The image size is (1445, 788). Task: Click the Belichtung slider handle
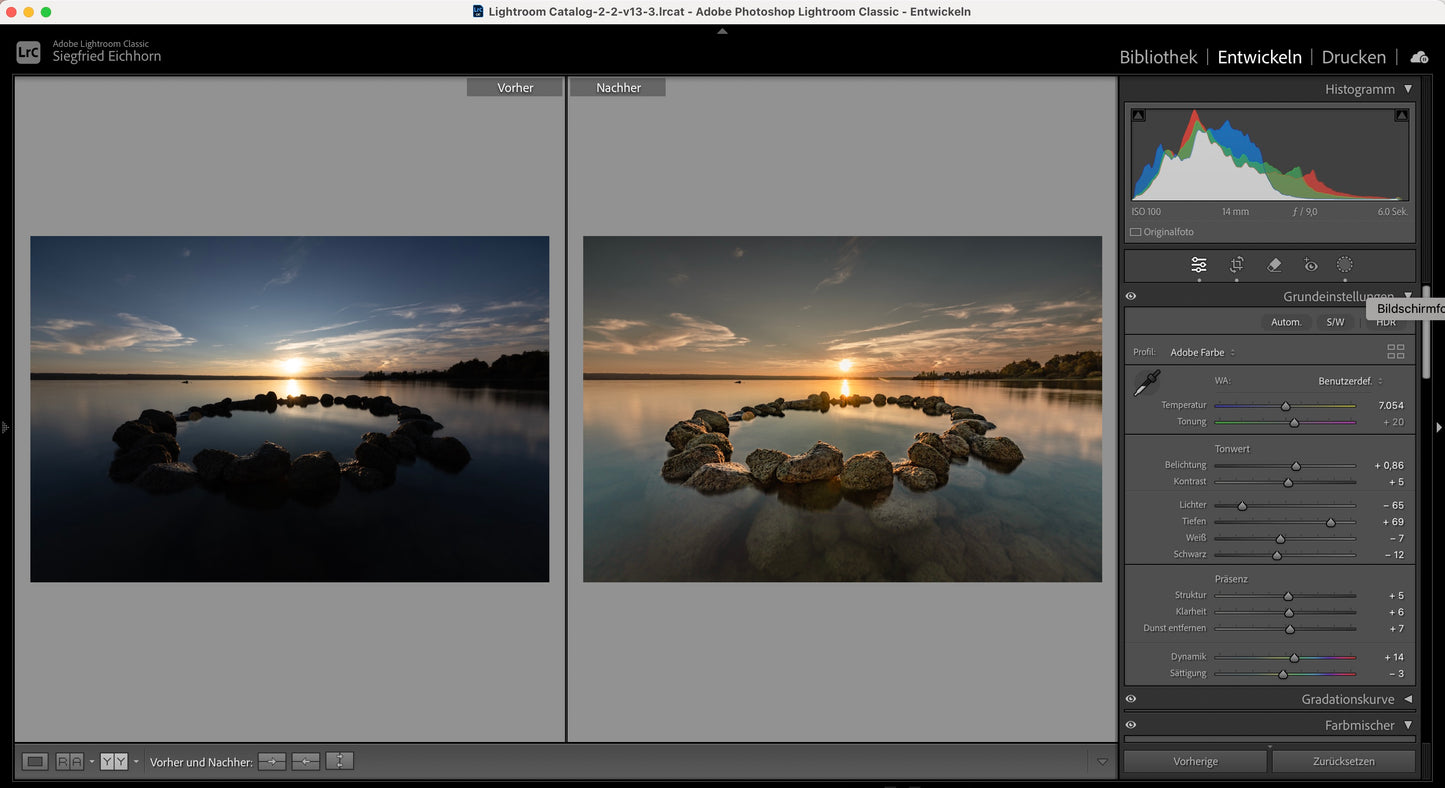pyautogui.click(x=1296, y=466)
